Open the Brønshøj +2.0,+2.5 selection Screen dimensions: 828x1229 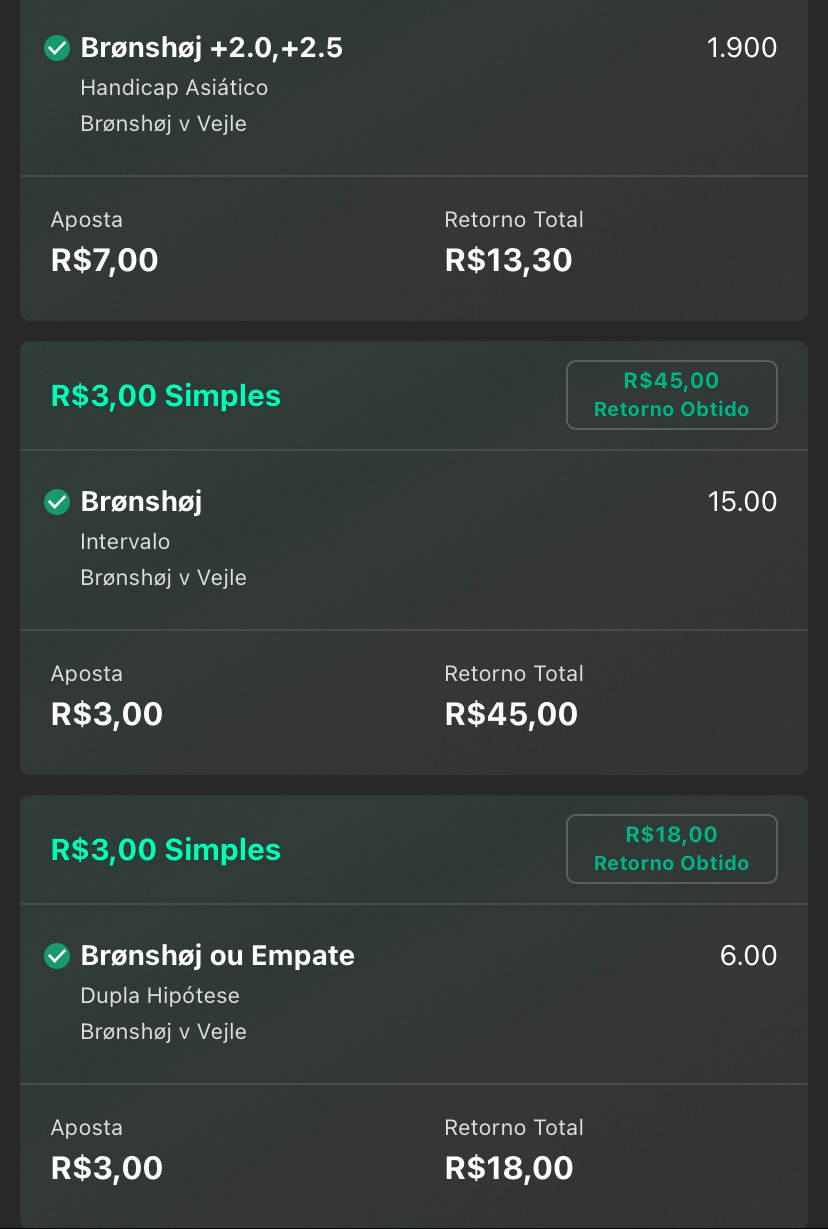click(212, 48)
